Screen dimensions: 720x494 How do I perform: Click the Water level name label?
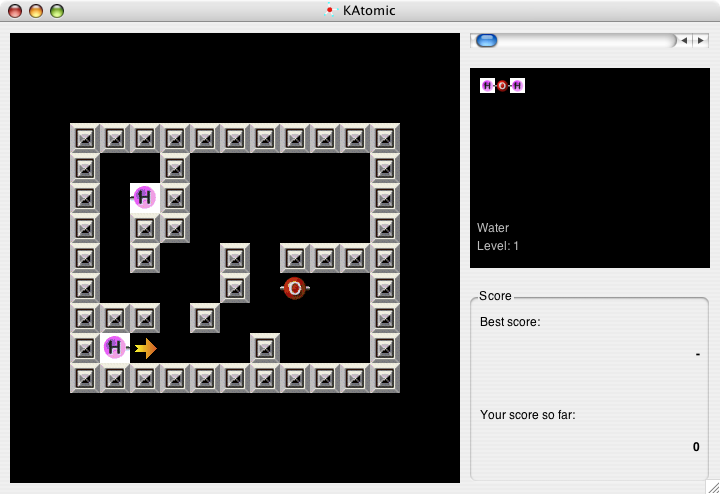493,228
